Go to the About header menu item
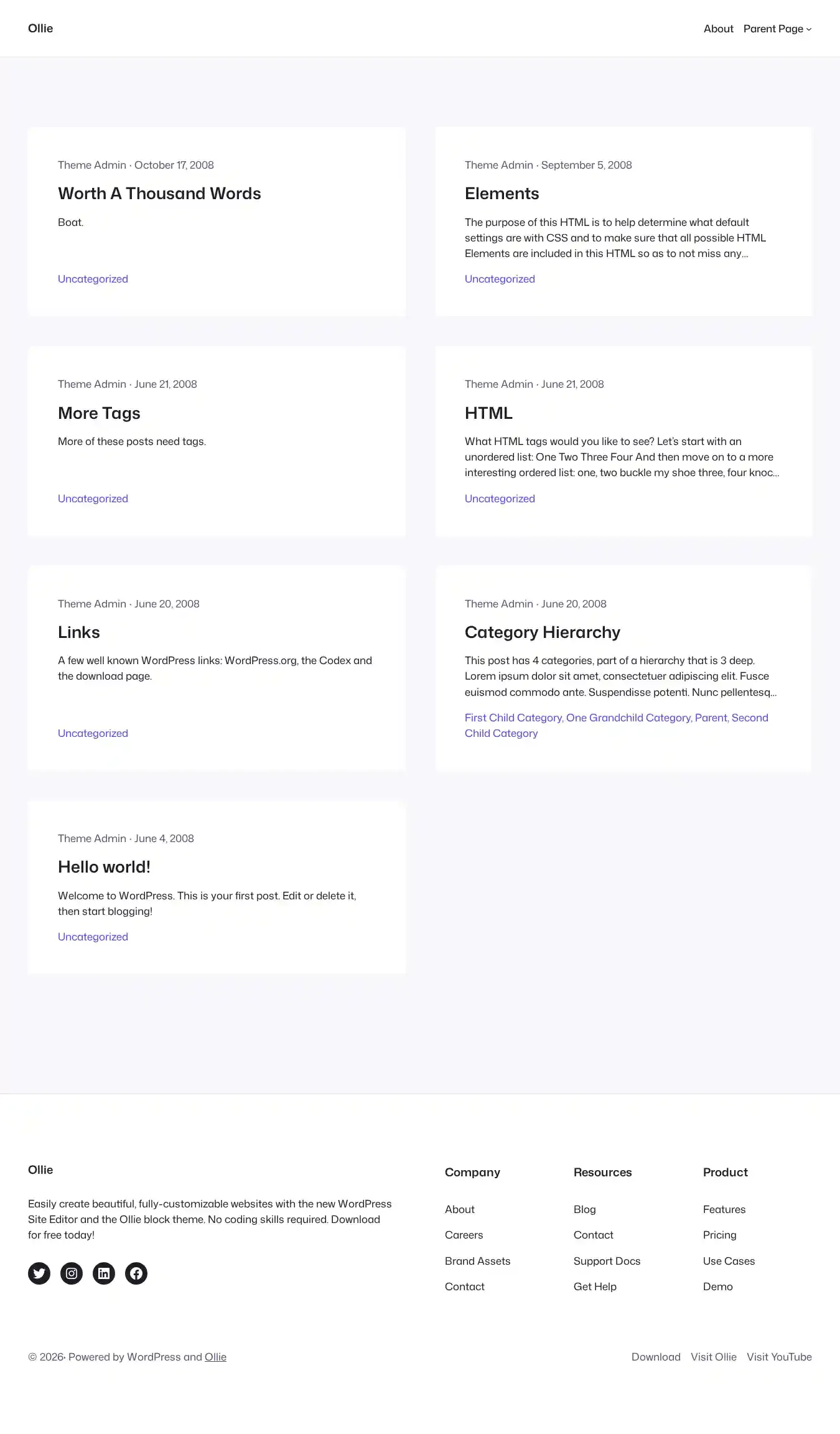Screen dimensions: 840x1434 718,29
